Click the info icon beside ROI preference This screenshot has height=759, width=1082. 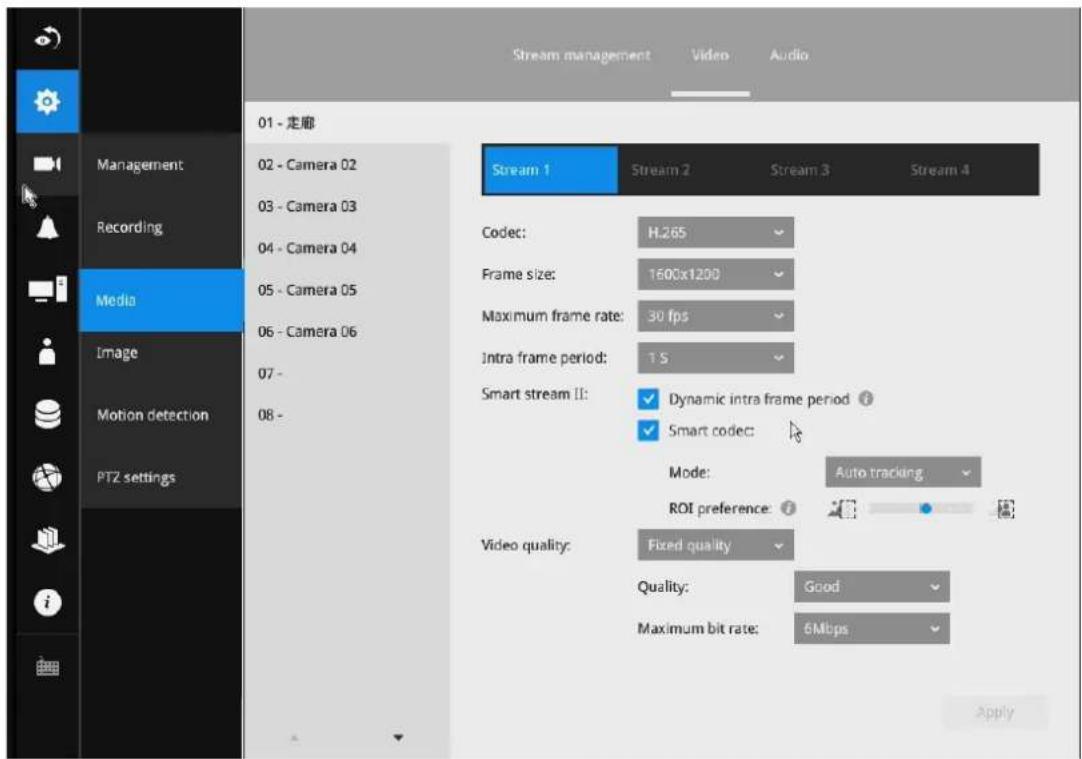788,509
